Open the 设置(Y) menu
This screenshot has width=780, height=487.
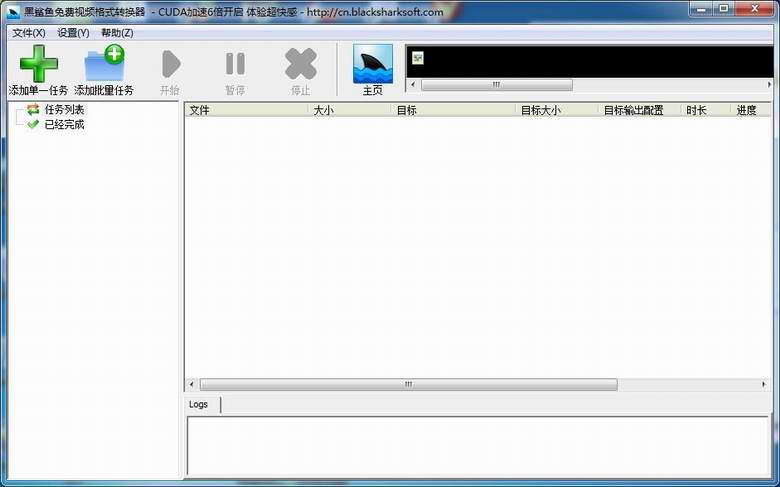74,33
